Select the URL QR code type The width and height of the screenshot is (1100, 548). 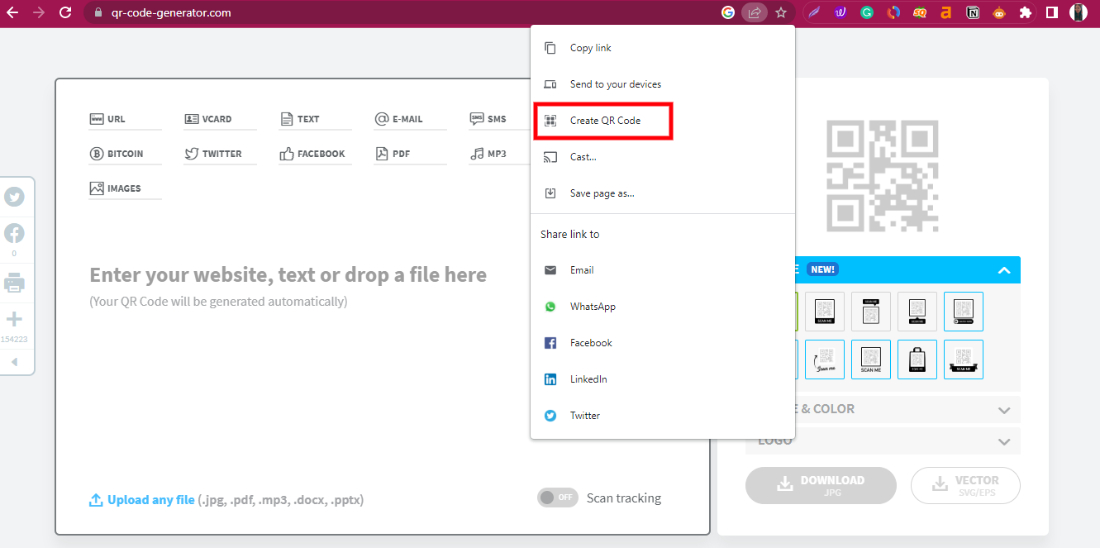[125, 119]
